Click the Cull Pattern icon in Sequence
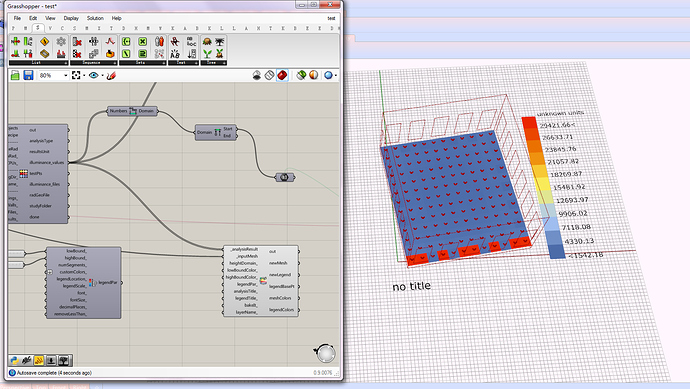The image size is (690, 389). tap(77, 54)
